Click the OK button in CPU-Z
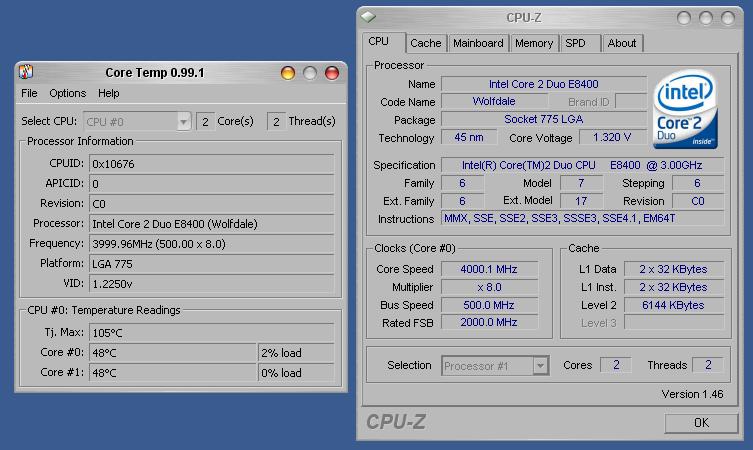The width and height of the screenshot is (753, 450). point(701,423)
